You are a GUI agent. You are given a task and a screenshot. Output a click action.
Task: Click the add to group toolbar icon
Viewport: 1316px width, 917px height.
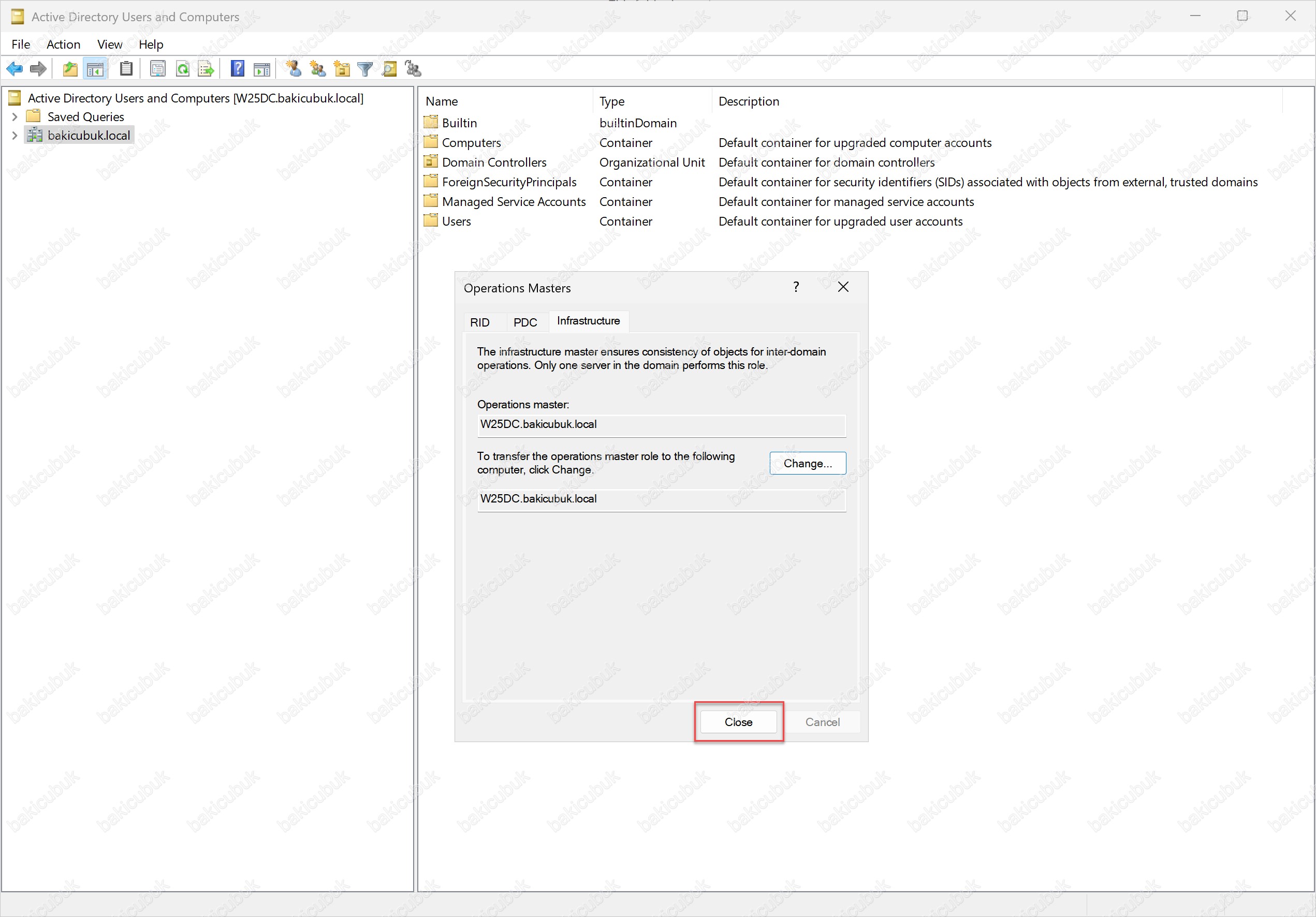(413, 69)
